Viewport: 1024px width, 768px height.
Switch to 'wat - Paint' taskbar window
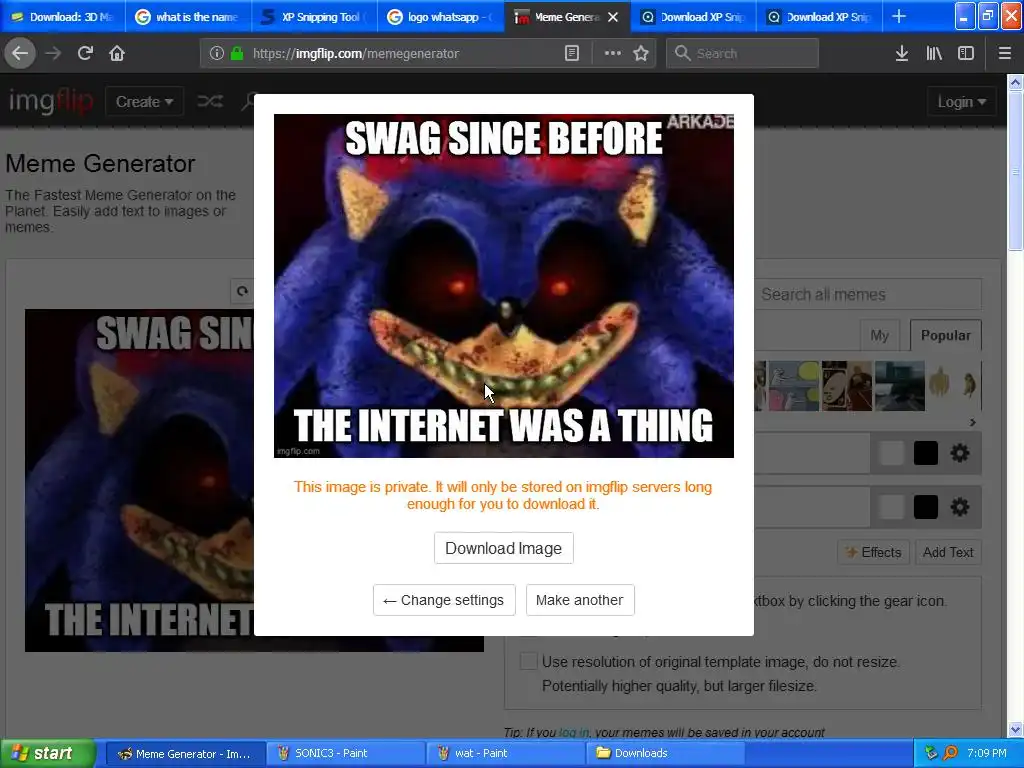click(x=504, y=753)
